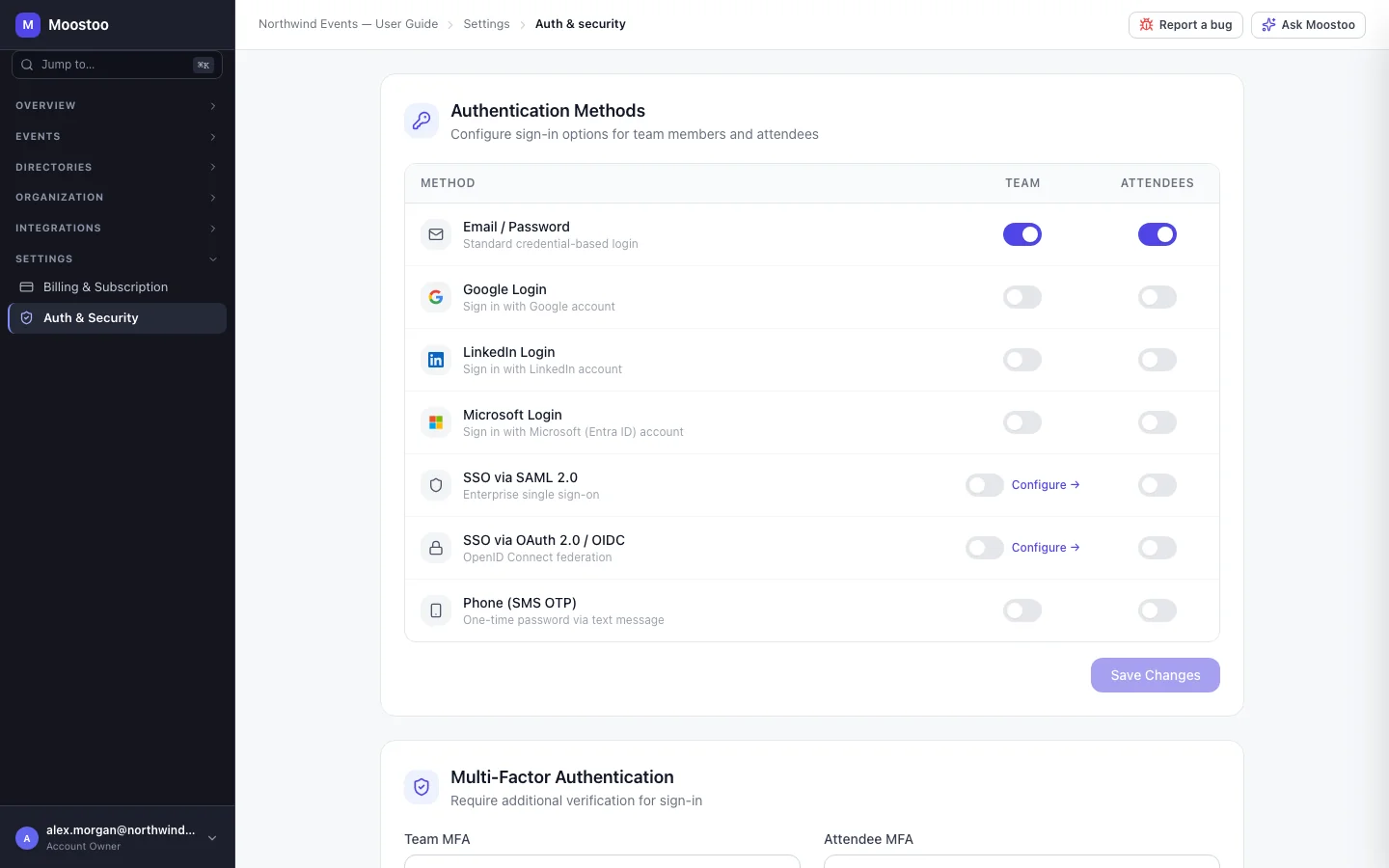
Task: Enable Microsoft Login for Attendees
Action: (x=1157, y=422)
